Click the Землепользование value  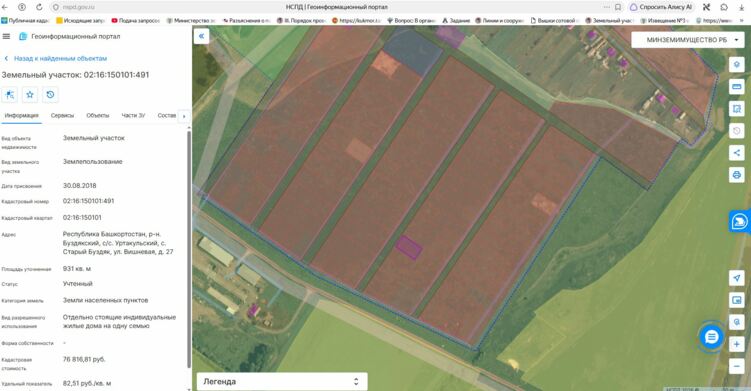point(92,162)
